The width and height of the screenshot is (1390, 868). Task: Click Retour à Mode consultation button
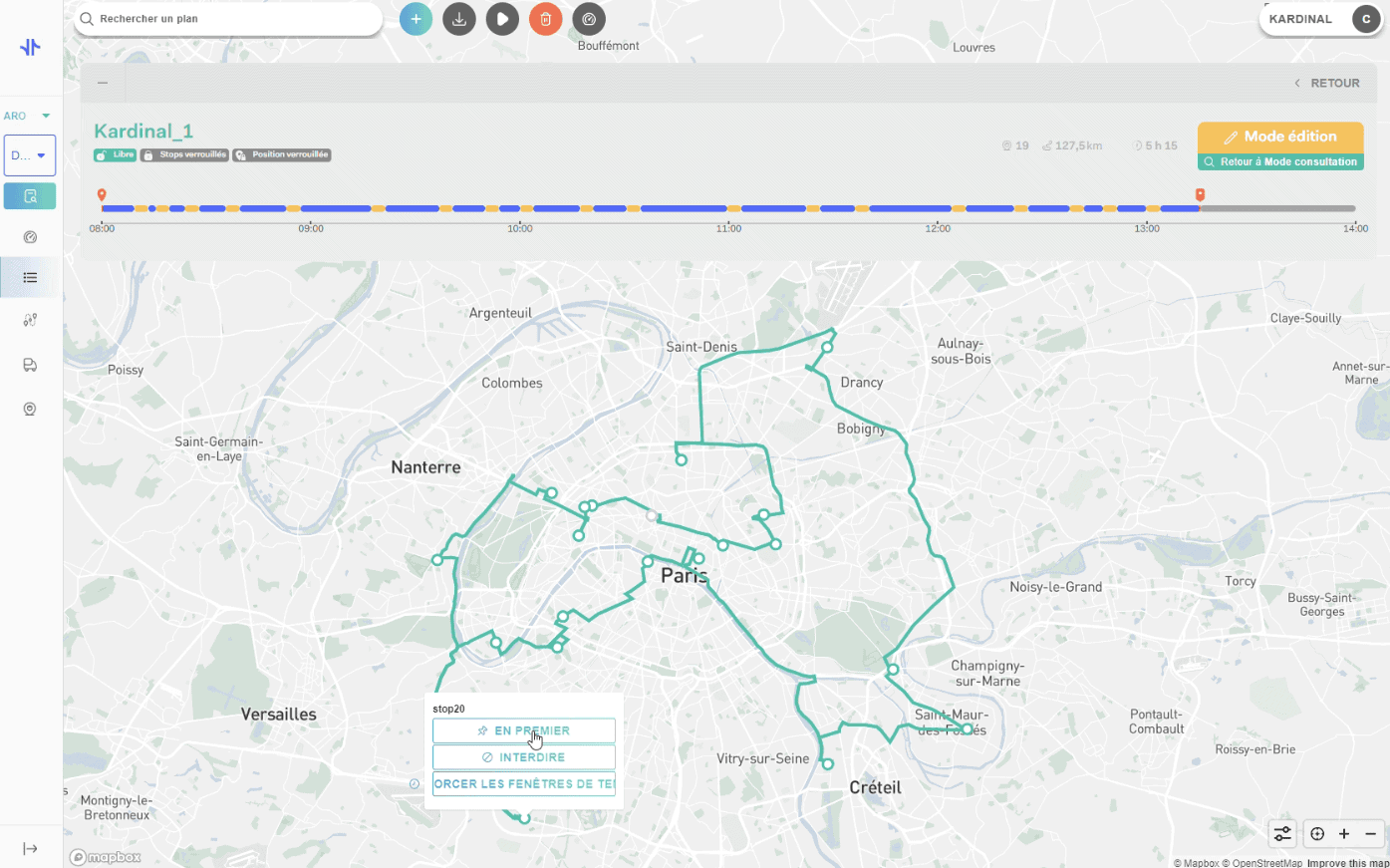click(x=1280, y=161)
